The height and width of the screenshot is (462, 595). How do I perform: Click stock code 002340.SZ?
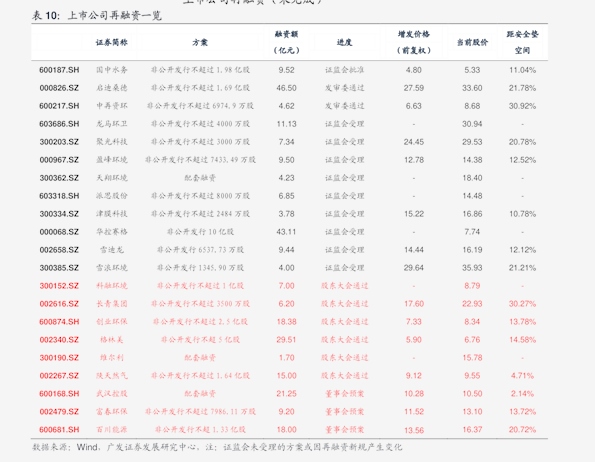(59, 339)
